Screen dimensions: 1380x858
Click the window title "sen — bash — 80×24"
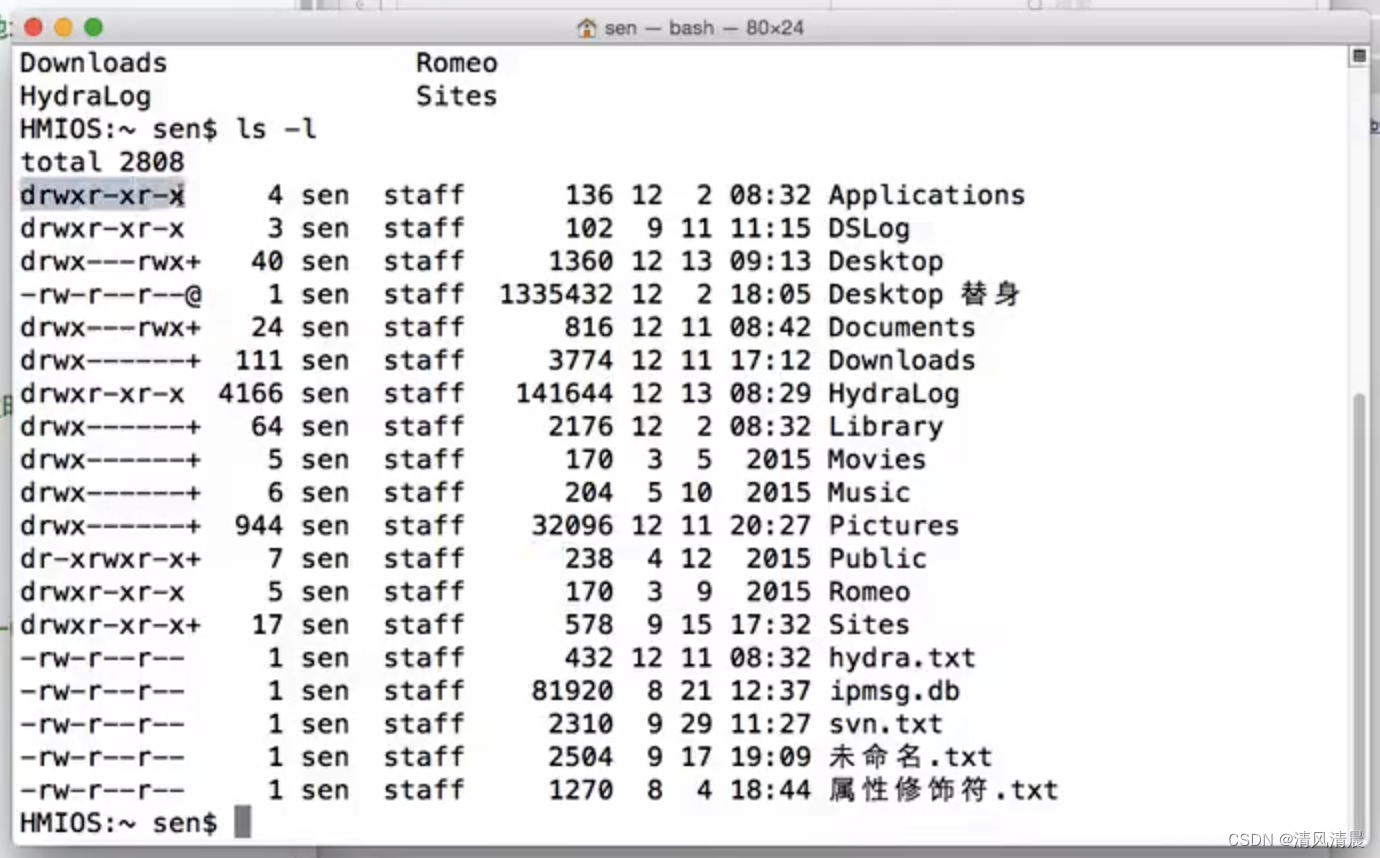point(704,27)
